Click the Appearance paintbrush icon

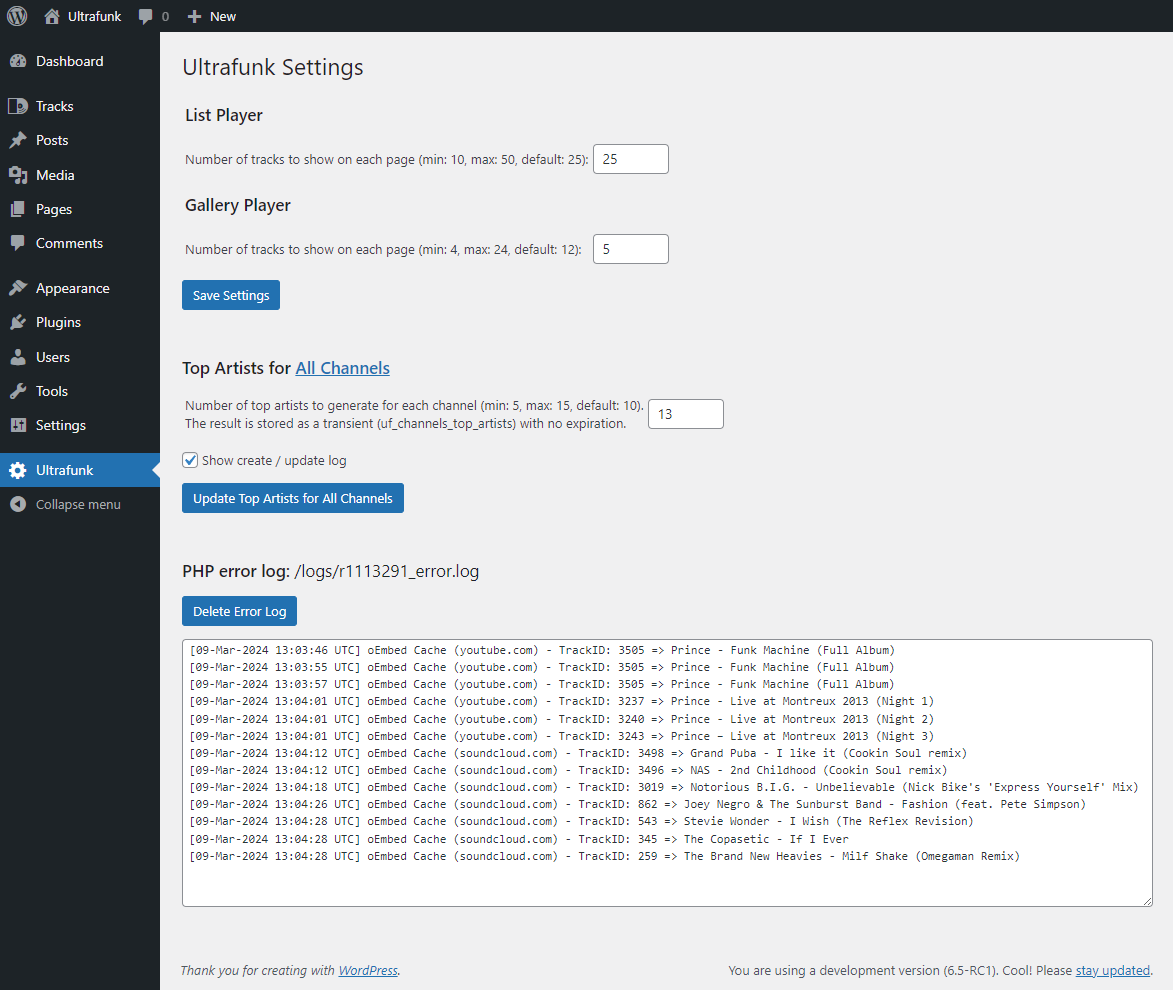pyautogui.click(x=18, y=288)
